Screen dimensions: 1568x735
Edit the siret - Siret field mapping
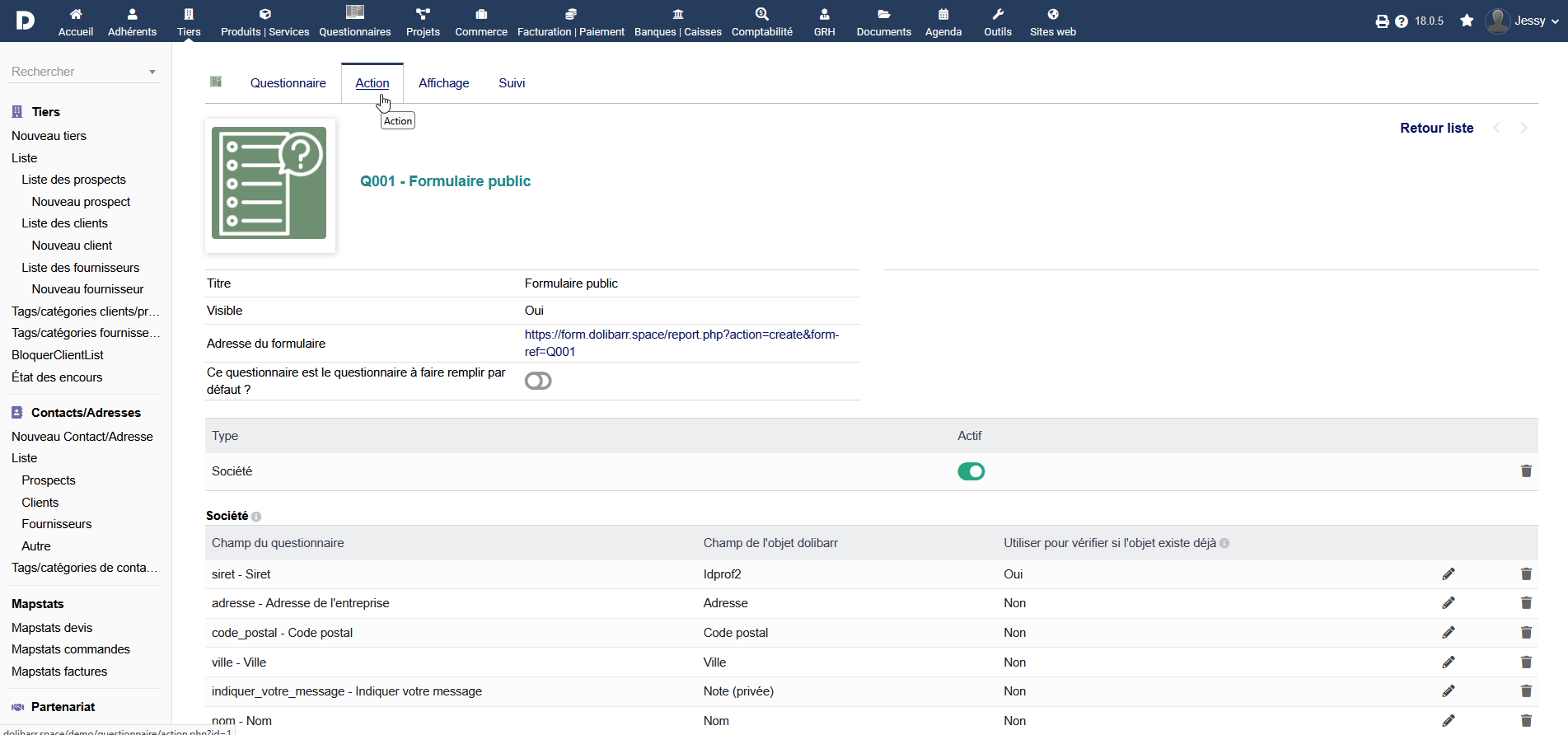click(x=1449, y=574)
